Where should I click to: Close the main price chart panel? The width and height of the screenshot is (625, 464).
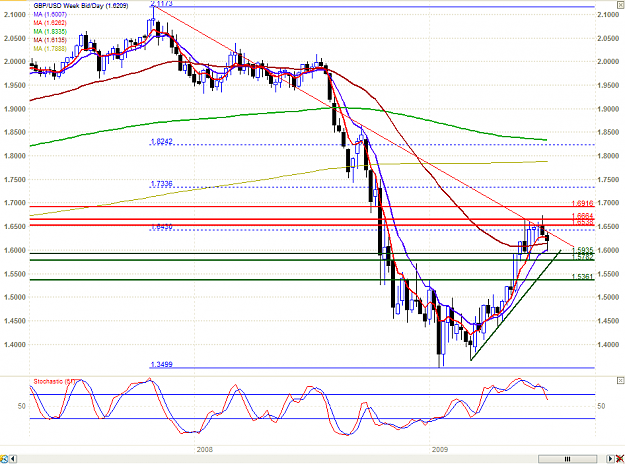[621, 5]
